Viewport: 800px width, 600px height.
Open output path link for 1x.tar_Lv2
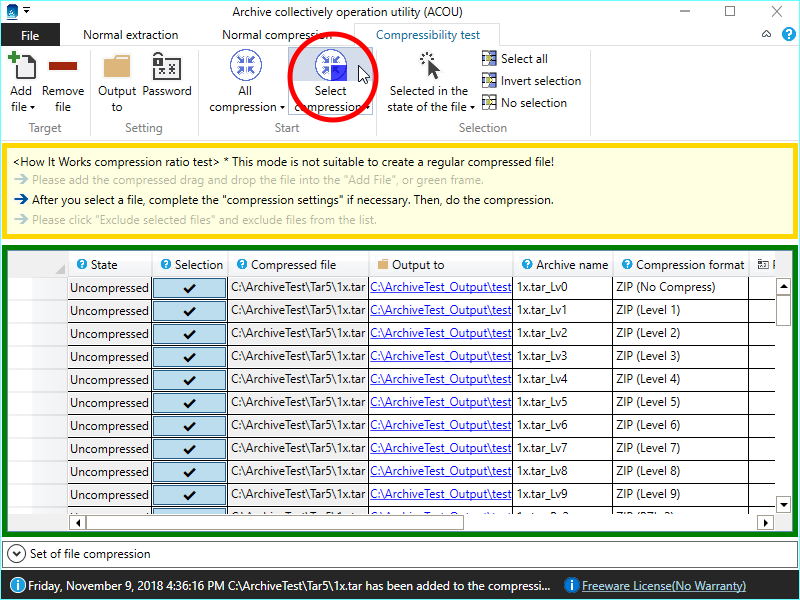pos(440,334)
